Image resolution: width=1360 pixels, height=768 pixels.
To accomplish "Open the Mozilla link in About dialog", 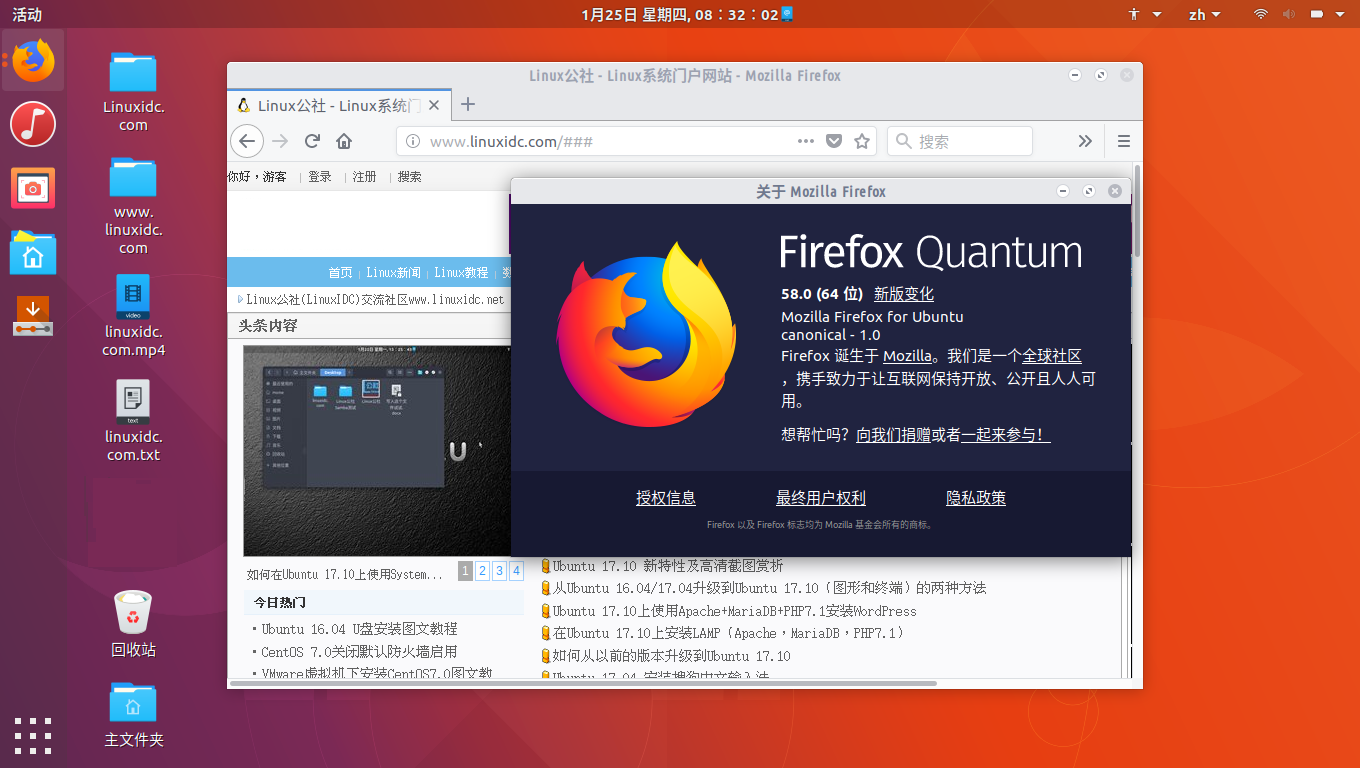I will [907, 356].
